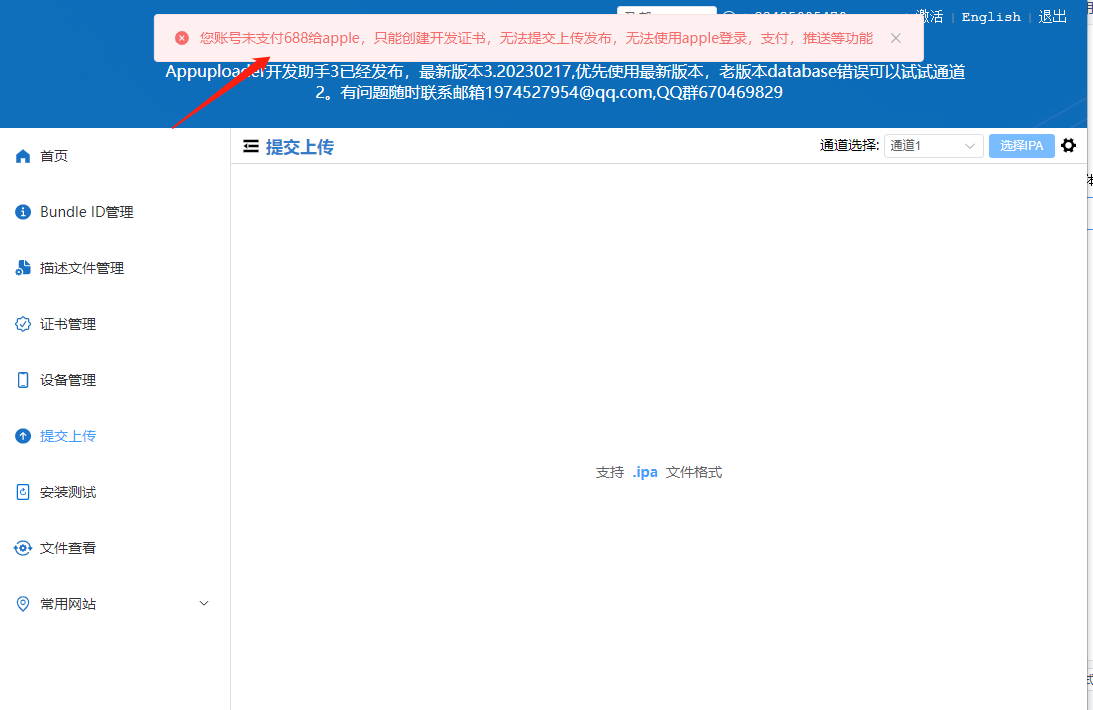
Task: Click the 激活 activation link
Action: pos(929,17)
